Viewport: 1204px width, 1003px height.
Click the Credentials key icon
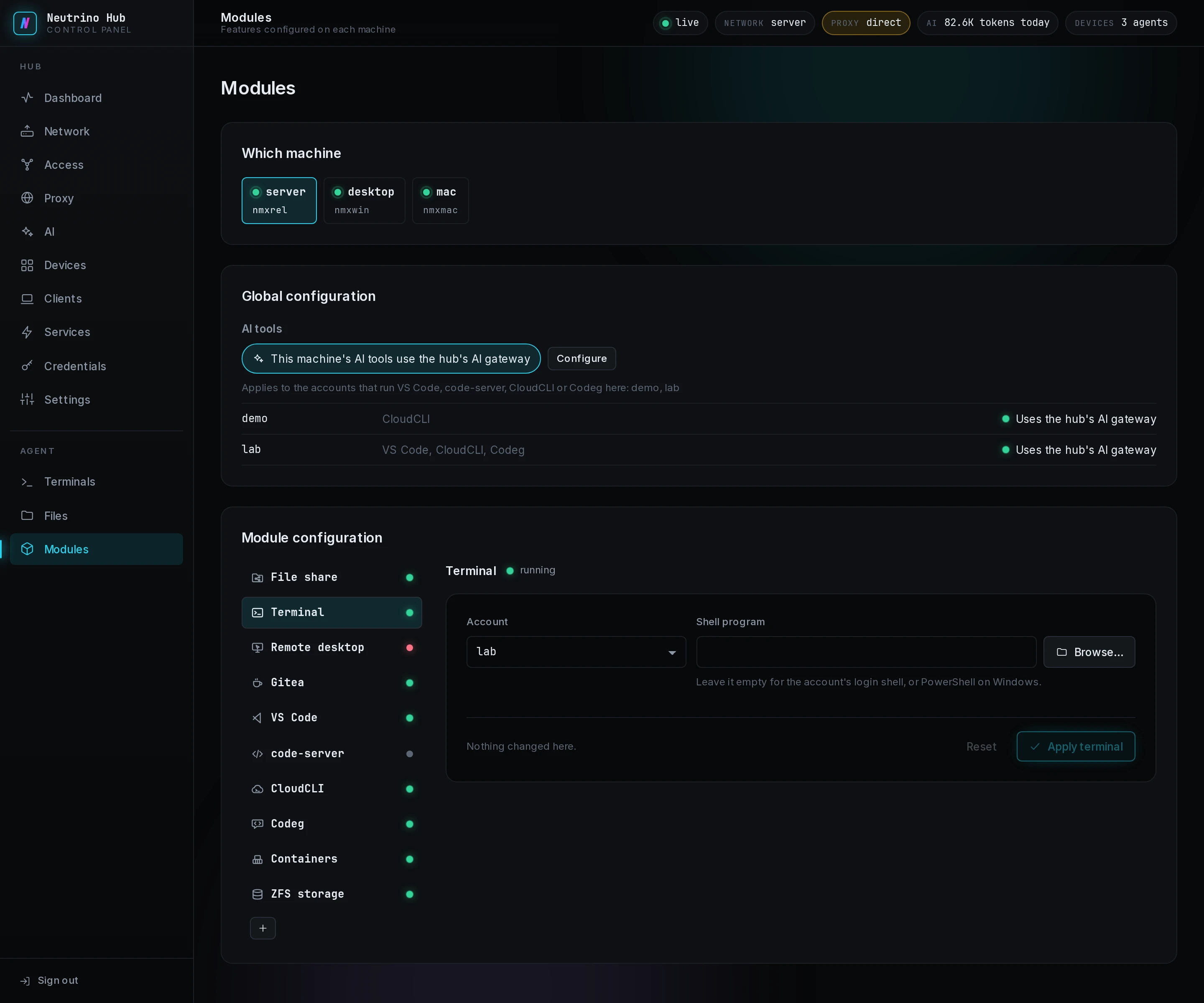tap(27, 366)
